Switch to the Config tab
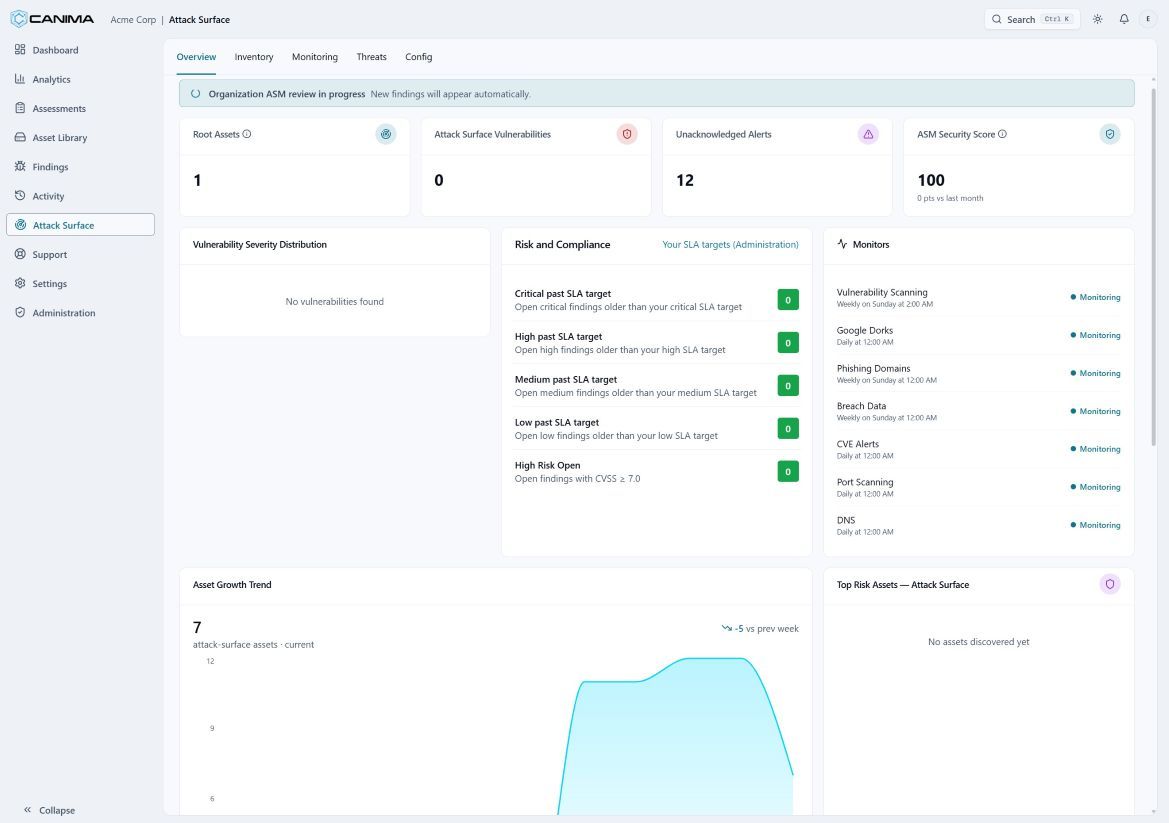 418,57
